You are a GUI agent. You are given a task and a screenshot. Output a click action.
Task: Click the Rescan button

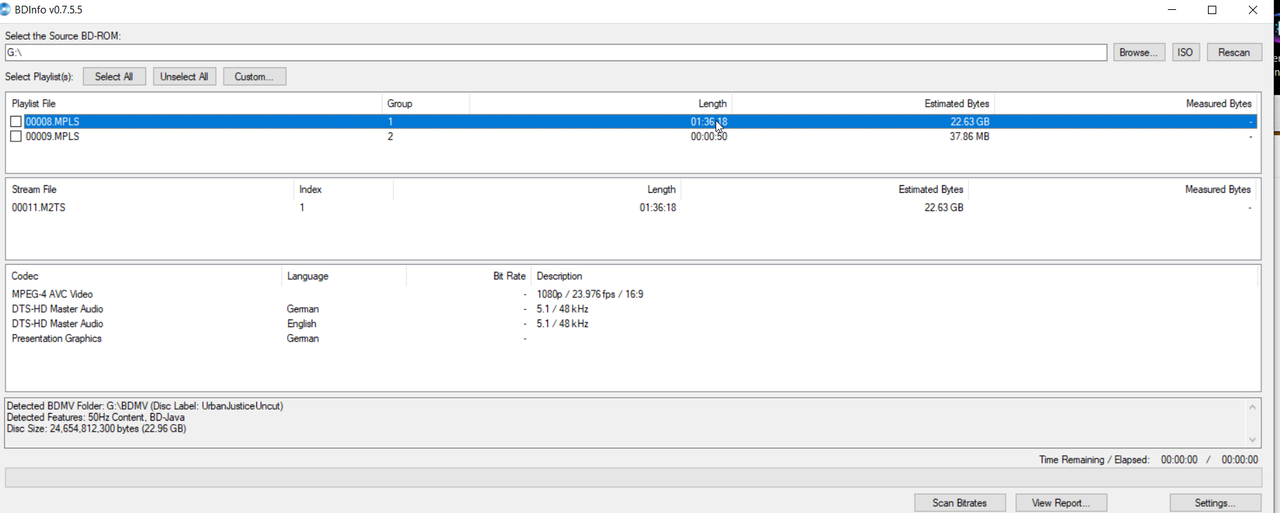click(1234, 52)
